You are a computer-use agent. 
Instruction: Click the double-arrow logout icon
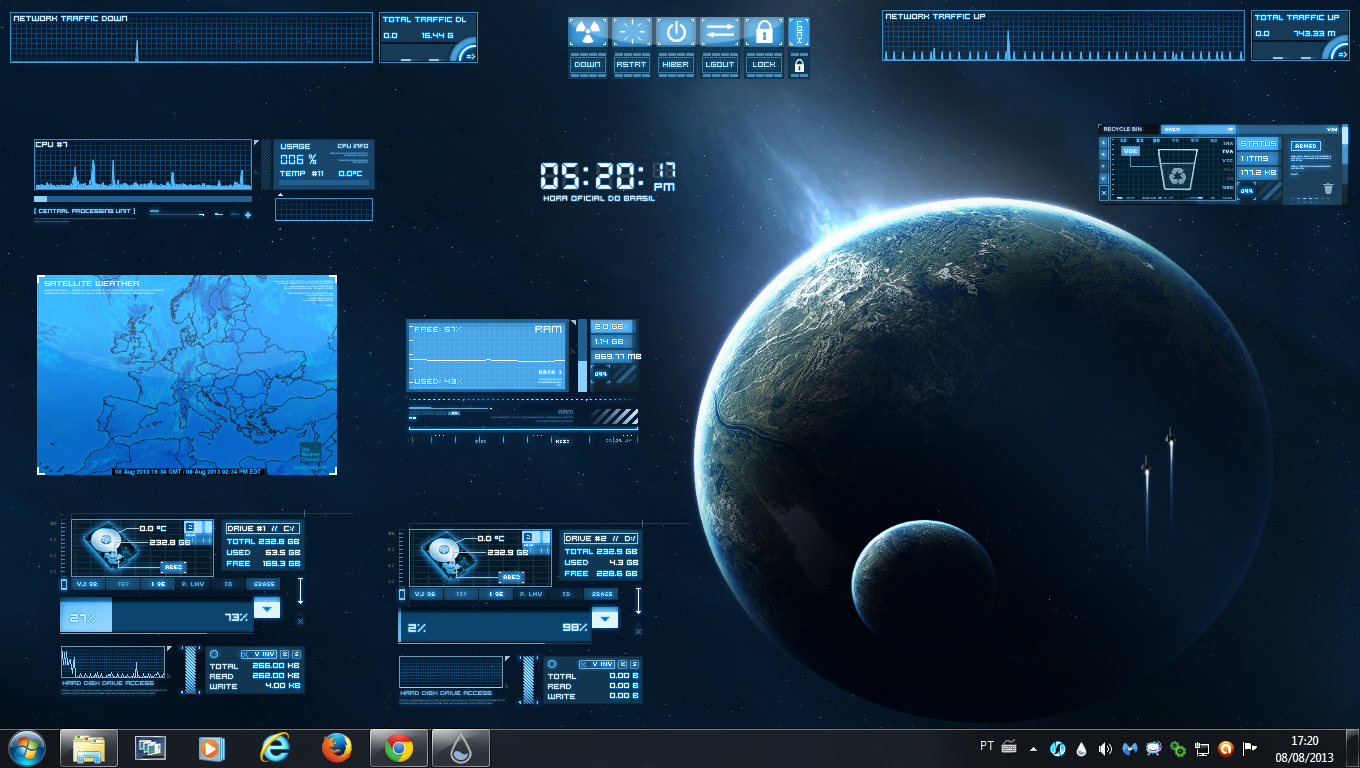(720, 32)
